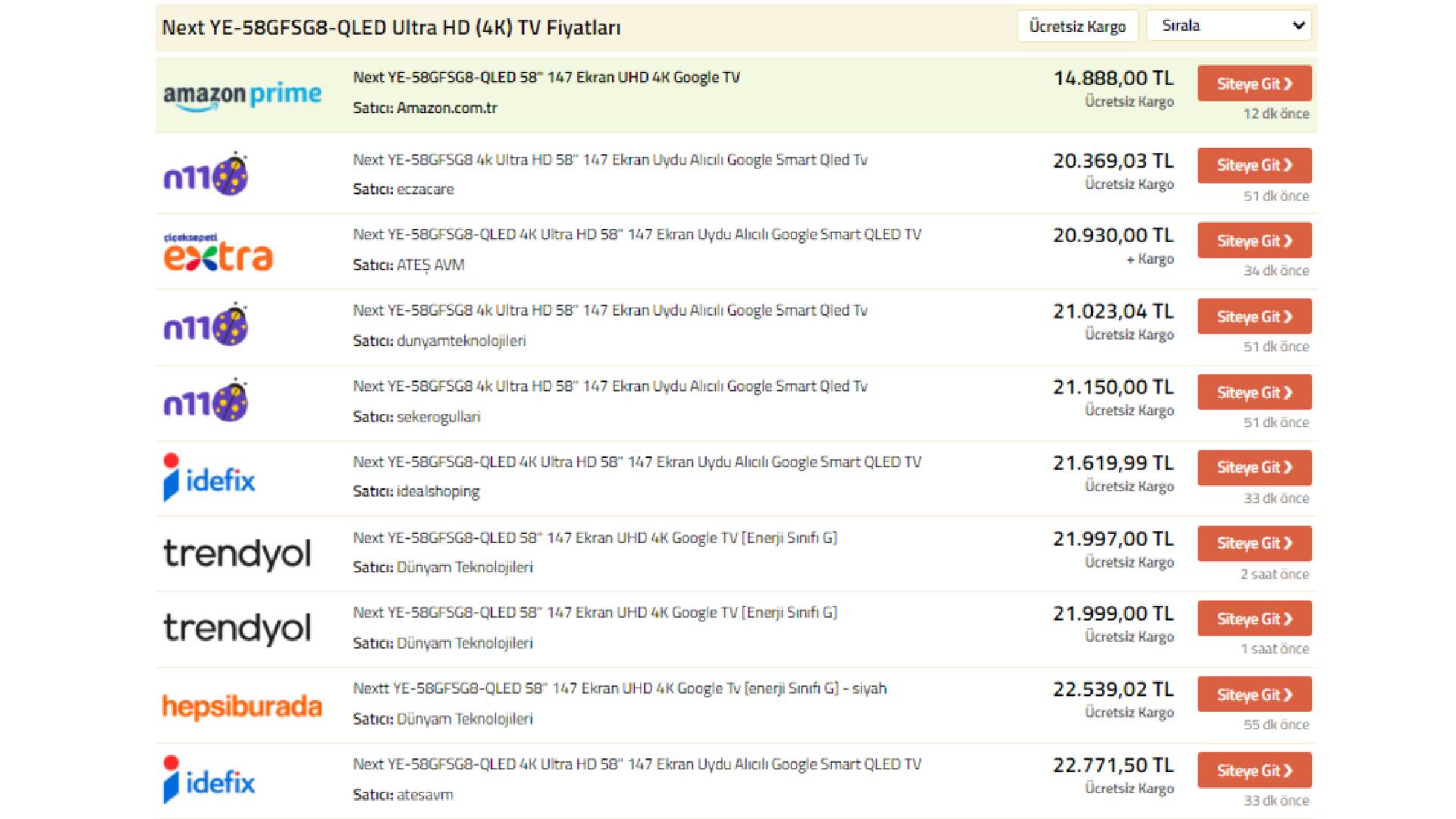Click idefix logo in the atesavm row

pyautogui.click(x=209, y=780)
